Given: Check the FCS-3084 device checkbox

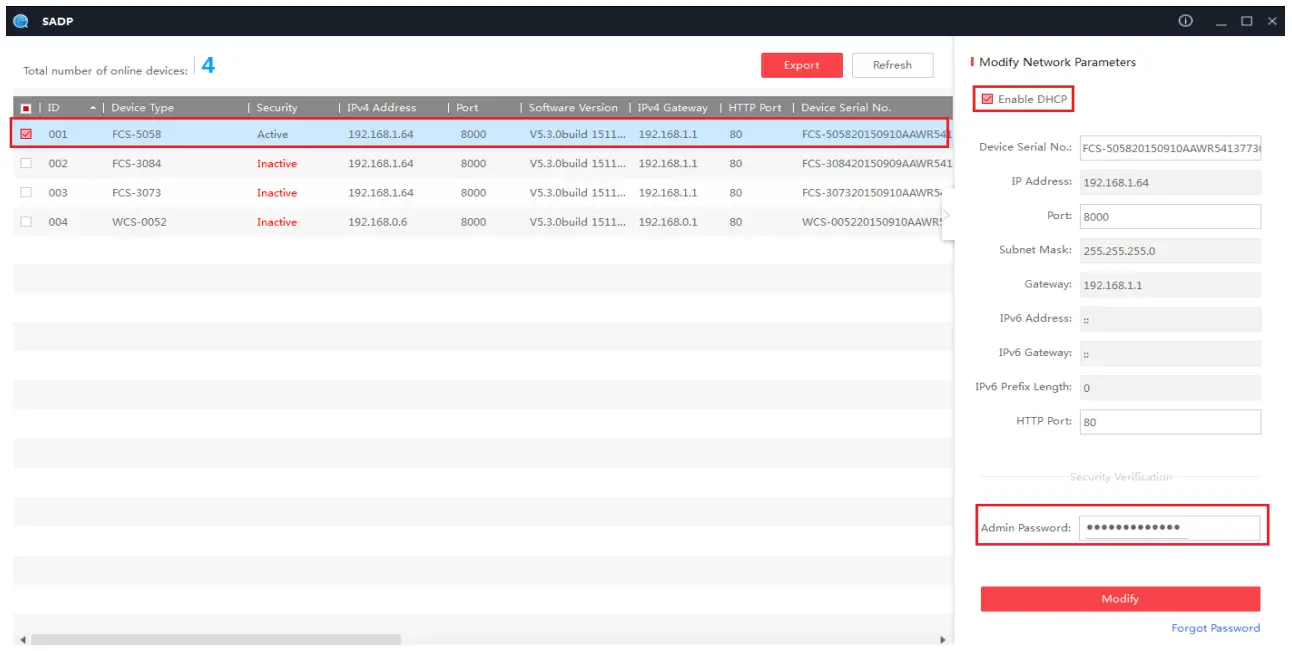Looking at the screenshot, I should (26, 163).
